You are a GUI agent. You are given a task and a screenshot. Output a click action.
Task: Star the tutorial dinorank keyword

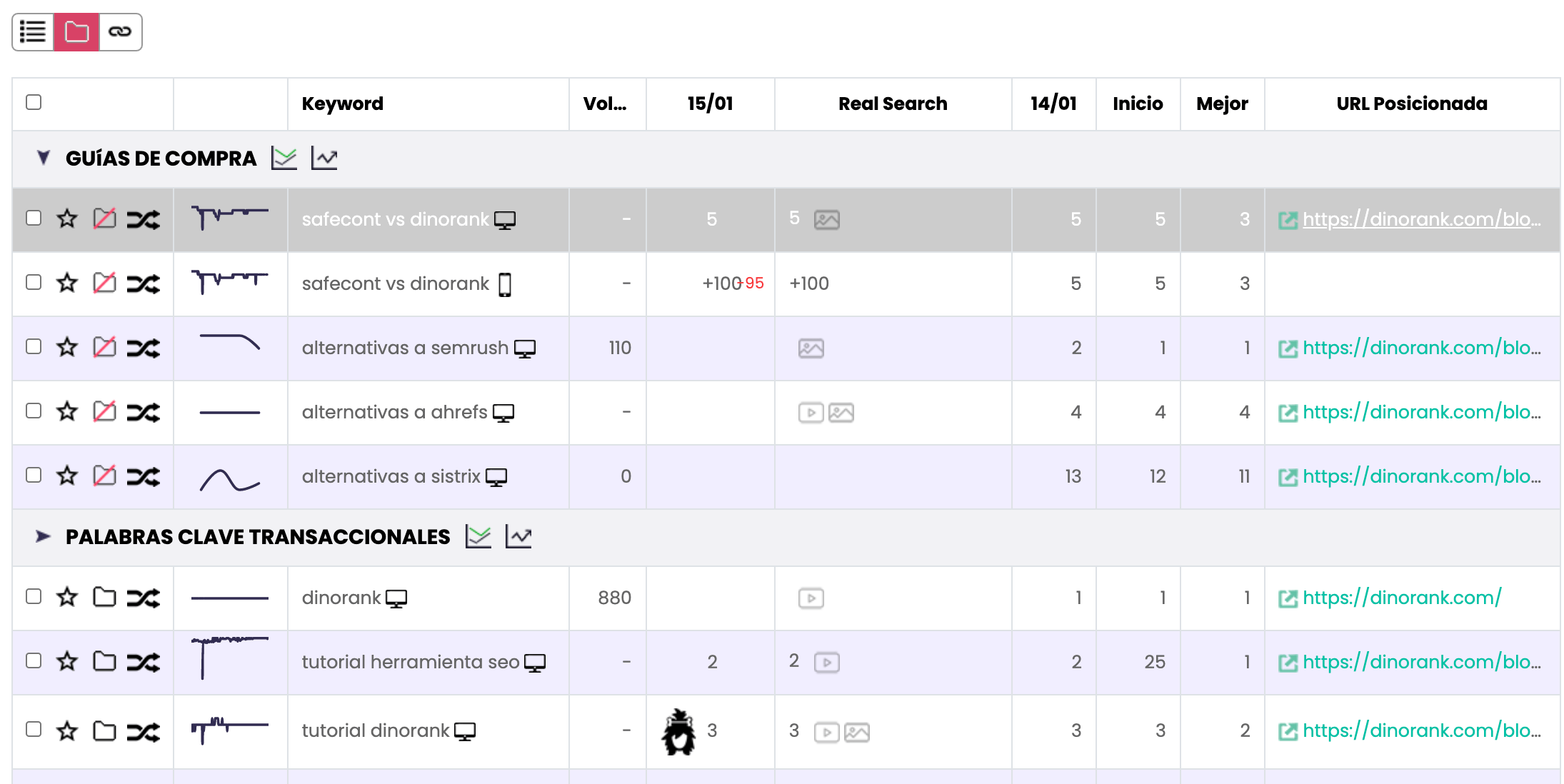(67, 731)
